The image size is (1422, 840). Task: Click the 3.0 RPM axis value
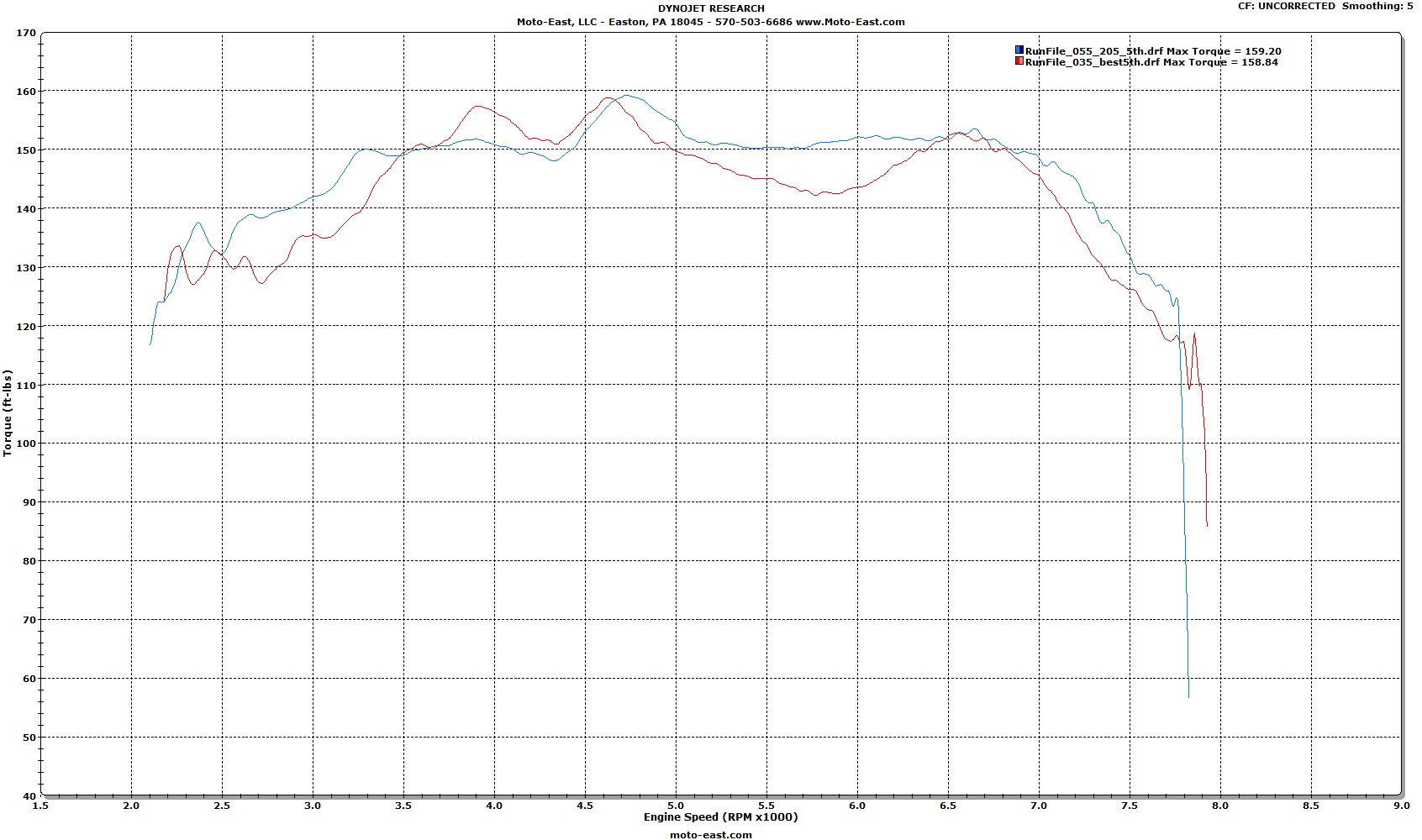coord(313,806)
